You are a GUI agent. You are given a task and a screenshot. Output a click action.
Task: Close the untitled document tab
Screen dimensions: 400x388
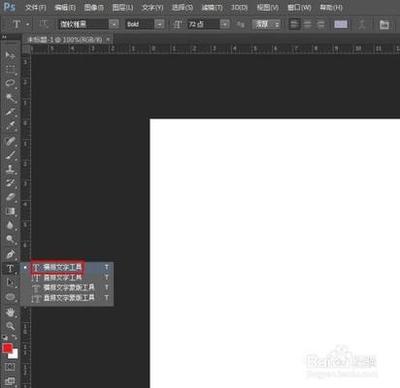pos(108,40)
